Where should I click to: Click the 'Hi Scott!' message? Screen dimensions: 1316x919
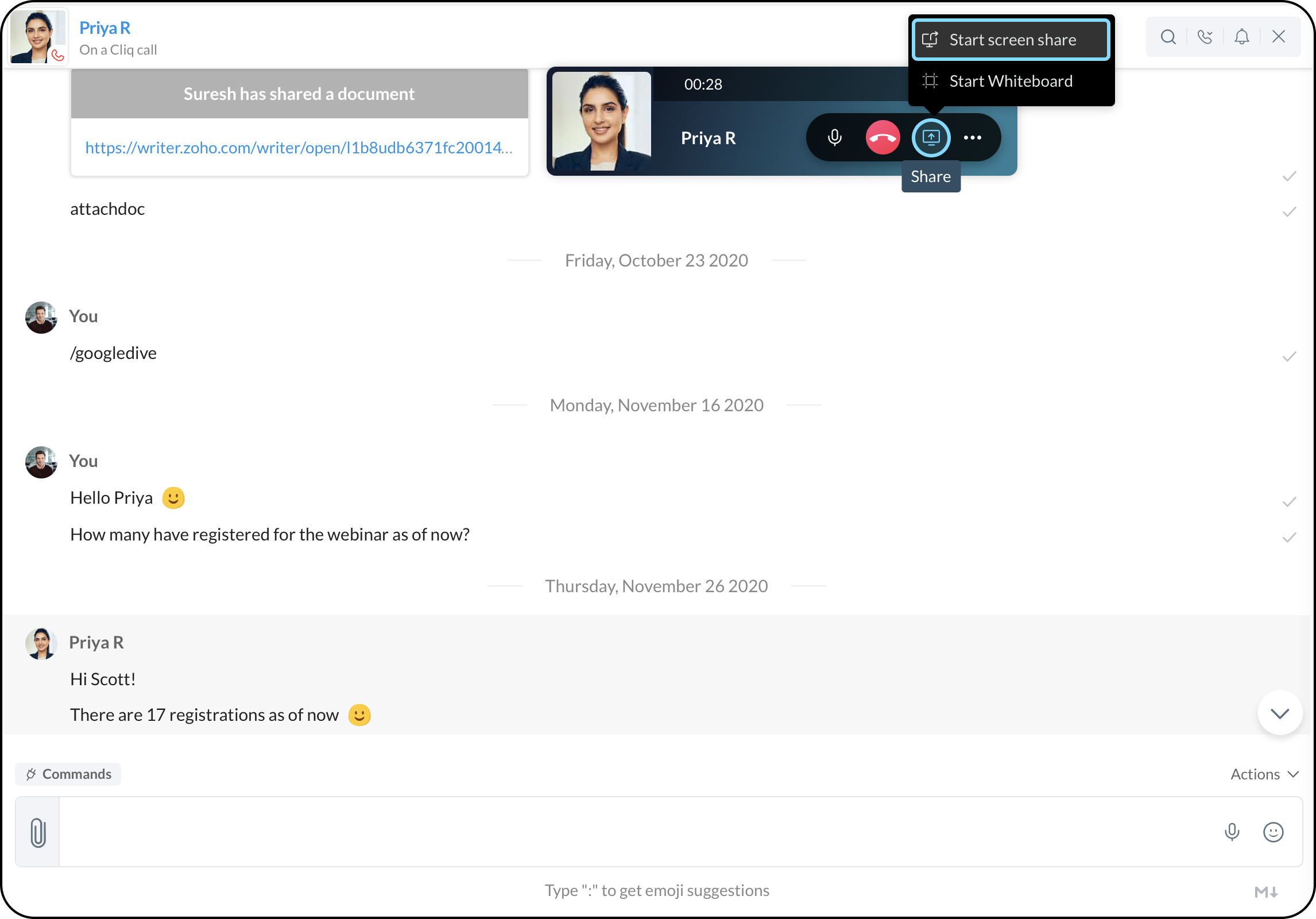[x=103, y=679]
